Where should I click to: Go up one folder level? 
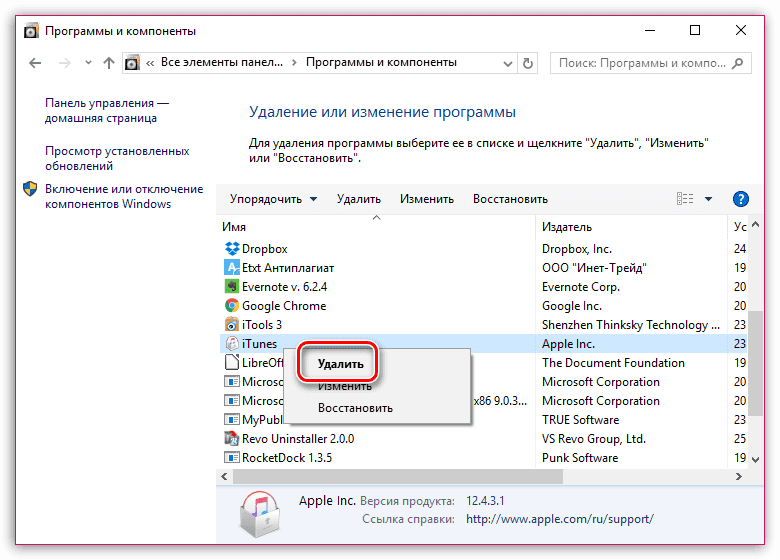[x=108, y=63]
